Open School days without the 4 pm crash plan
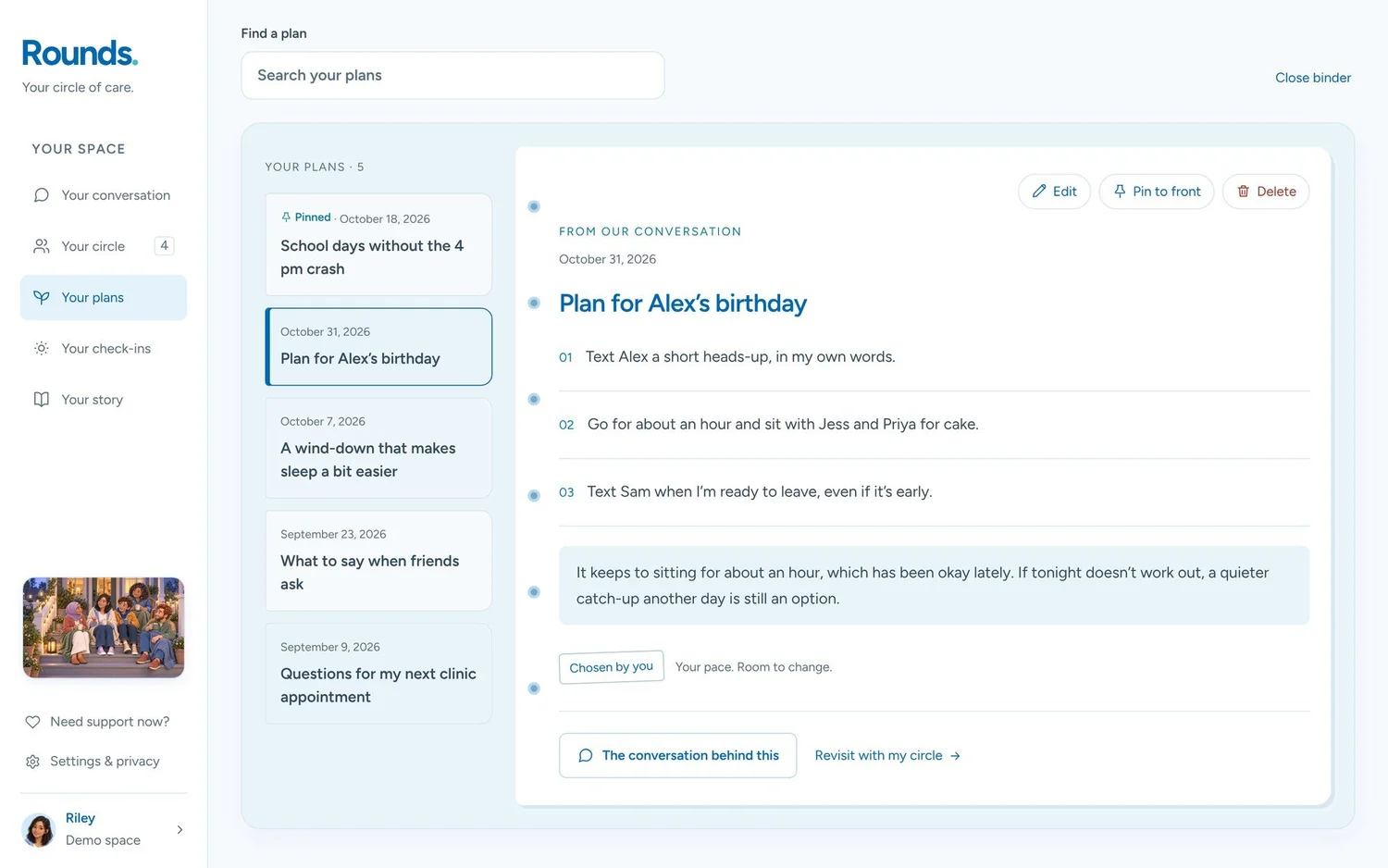Viewport: 1388px width, 868px height. tap(378, 244)
